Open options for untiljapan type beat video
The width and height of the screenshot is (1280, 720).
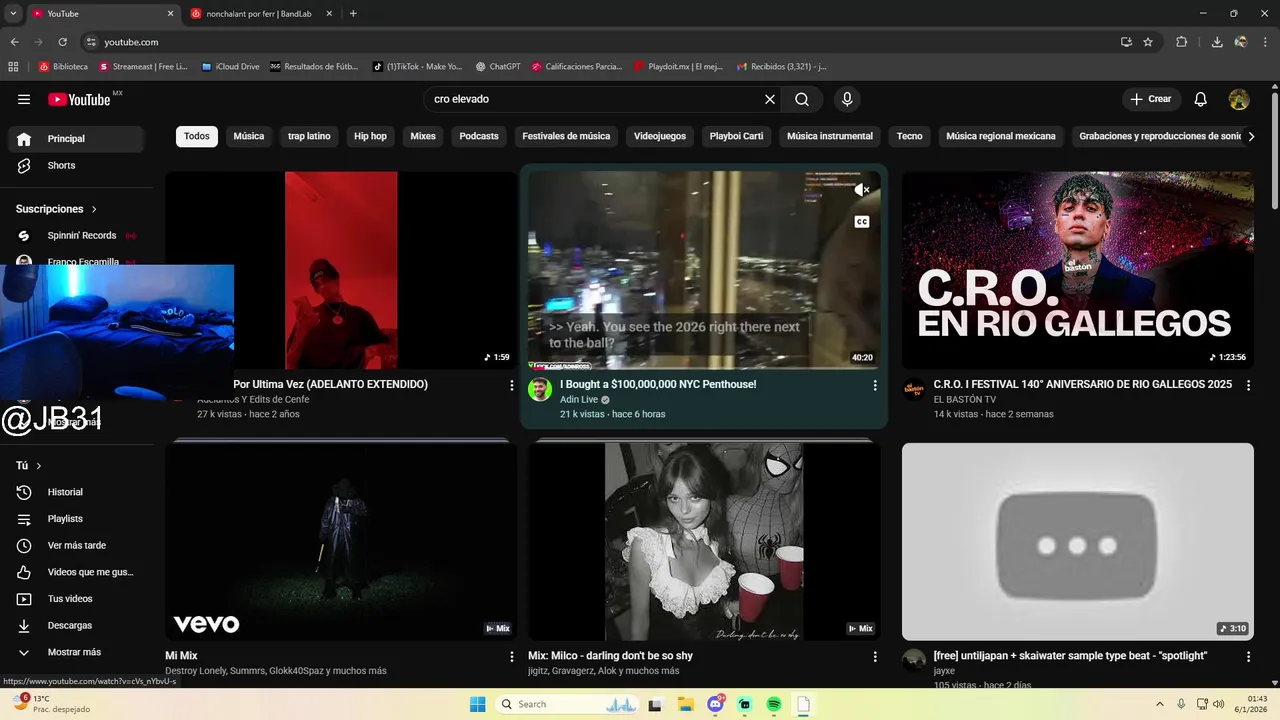1248,657
